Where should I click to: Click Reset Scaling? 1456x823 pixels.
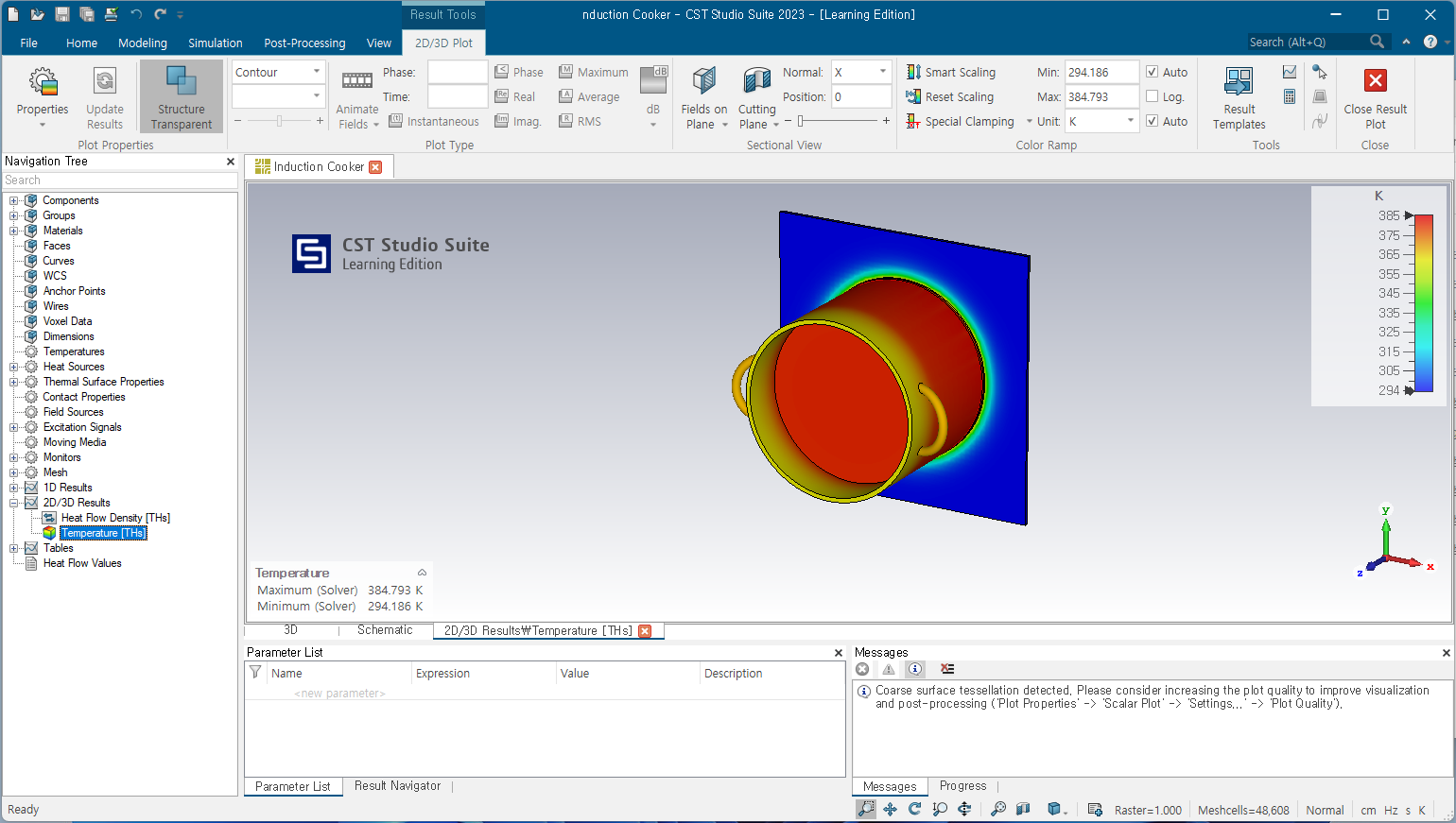pyautogui.click(x=950, y=96)
